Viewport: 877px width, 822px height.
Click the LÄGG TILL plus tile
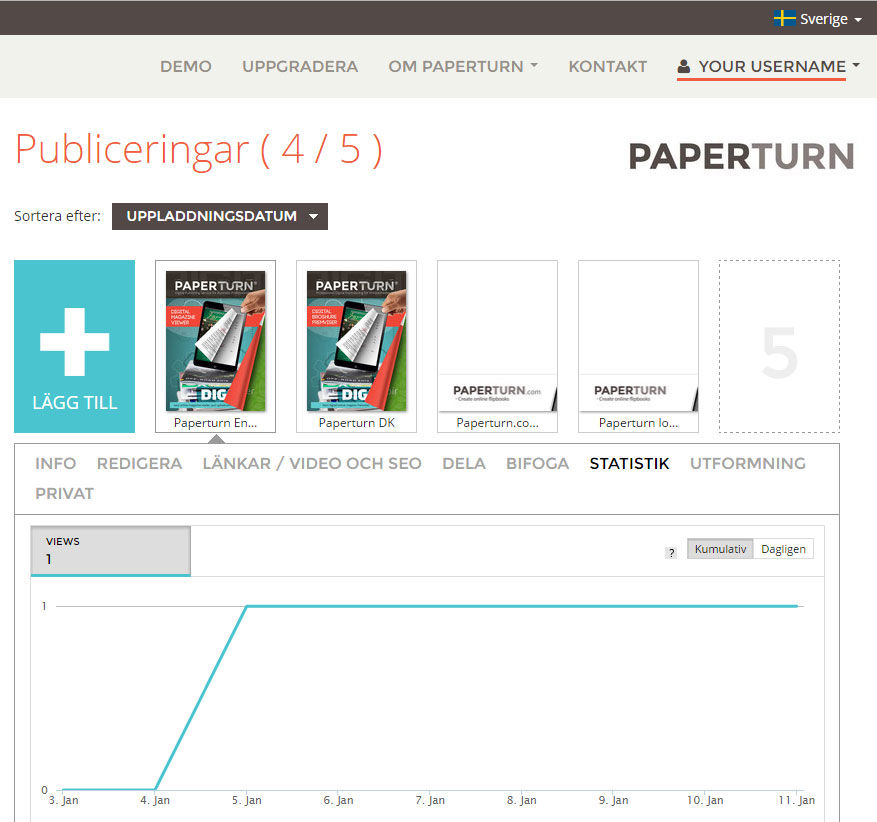(x=74, y=346)
